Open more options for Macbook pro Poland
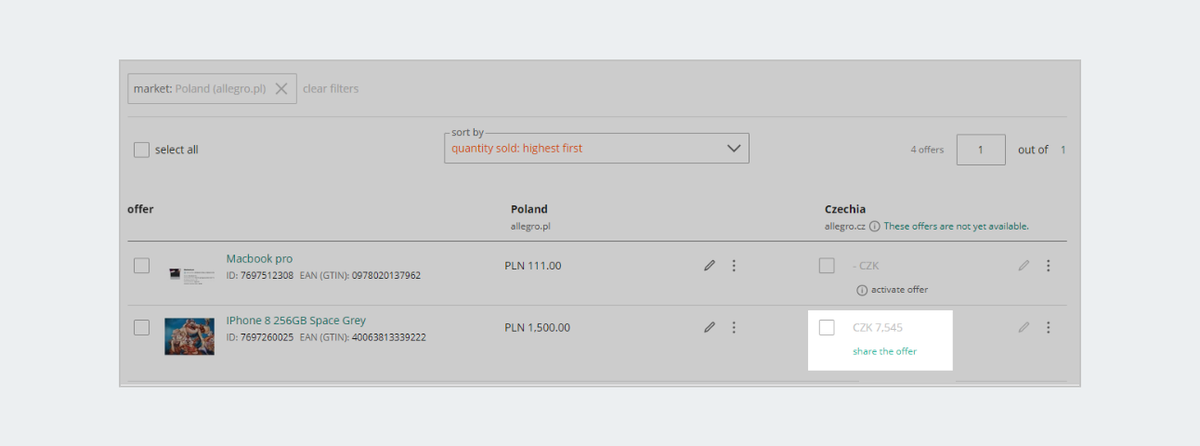The image size is (1200, 446). click(734, 266)
